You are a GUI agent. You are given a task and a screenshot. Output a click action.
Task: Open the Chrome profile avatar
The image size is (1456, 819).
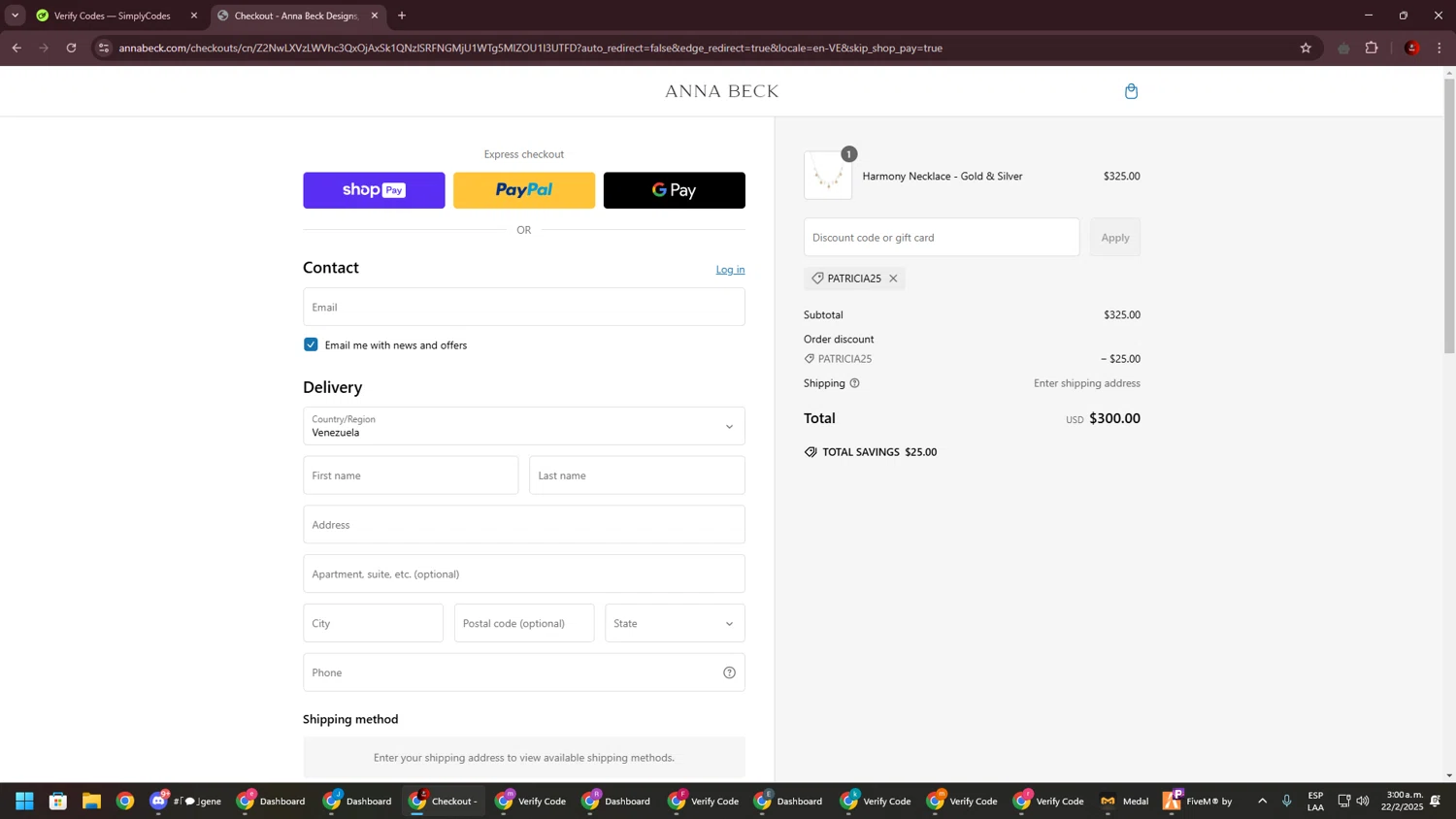(1411, 48)
